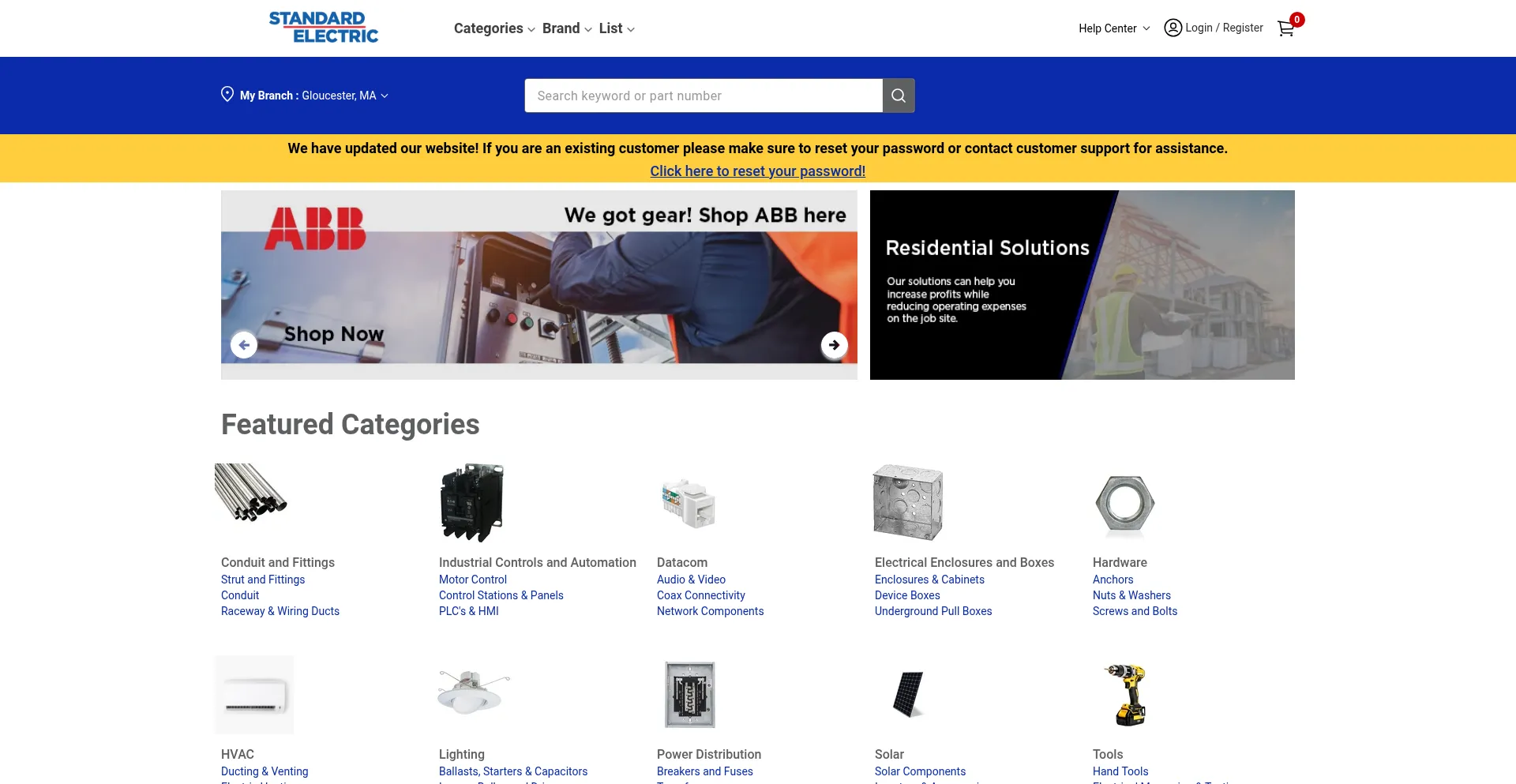Open Raceway & Wiring Ducts link
The width and height of the screenshot is (1516, 784).
280,611
